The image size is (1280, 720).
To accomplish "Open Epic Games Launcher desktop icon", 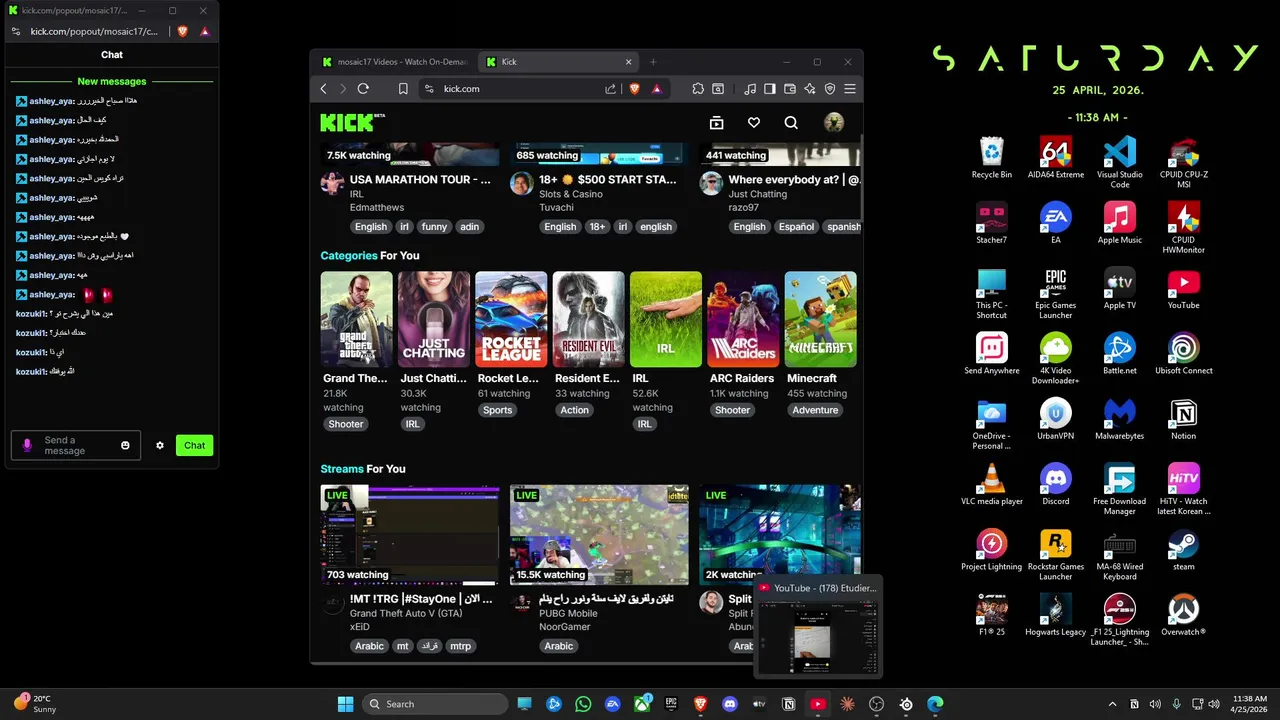I will [1056, 293].
